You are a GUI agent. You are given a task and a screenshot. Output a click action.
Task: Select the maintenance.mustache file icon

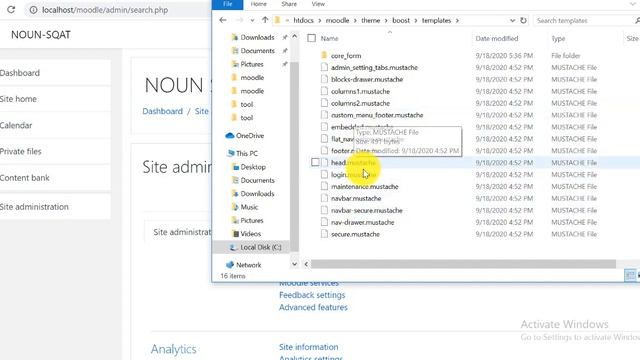pyautogui.click(x=324, y=186)
